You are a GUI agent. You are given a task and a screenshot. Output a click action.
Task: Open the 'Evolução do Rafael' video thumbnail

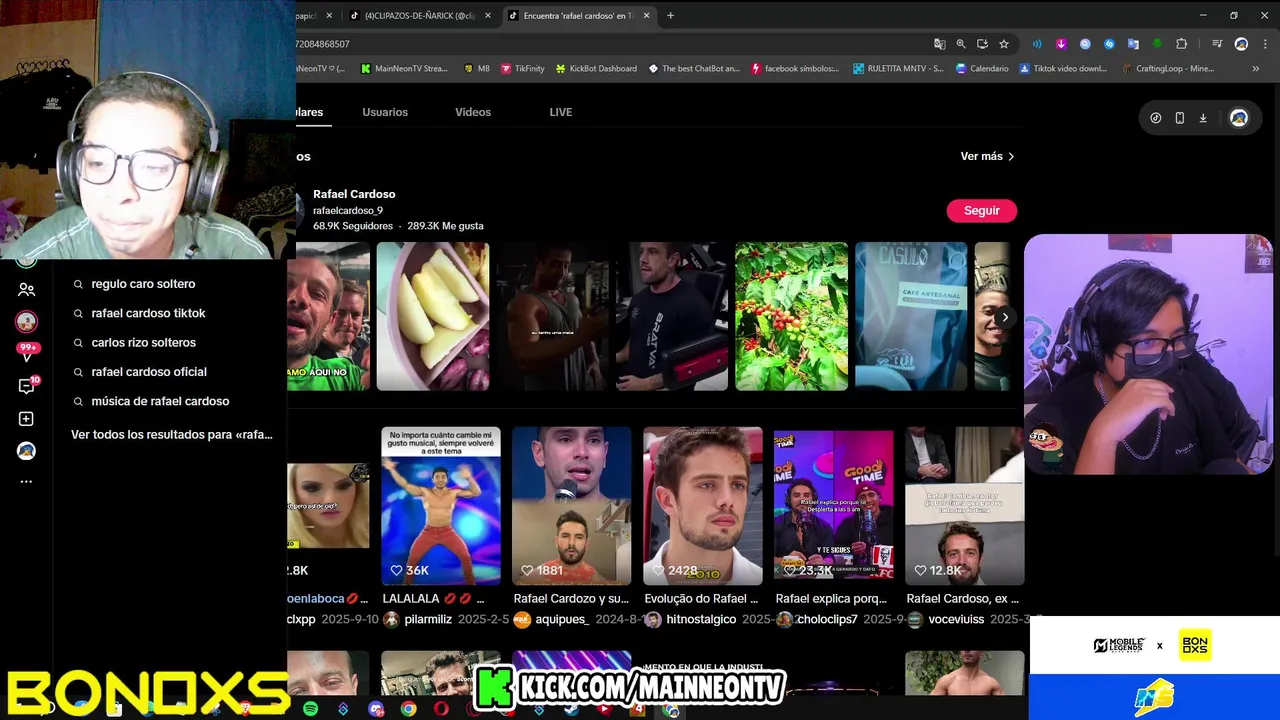pyautogui.click(x=703, y=506)
